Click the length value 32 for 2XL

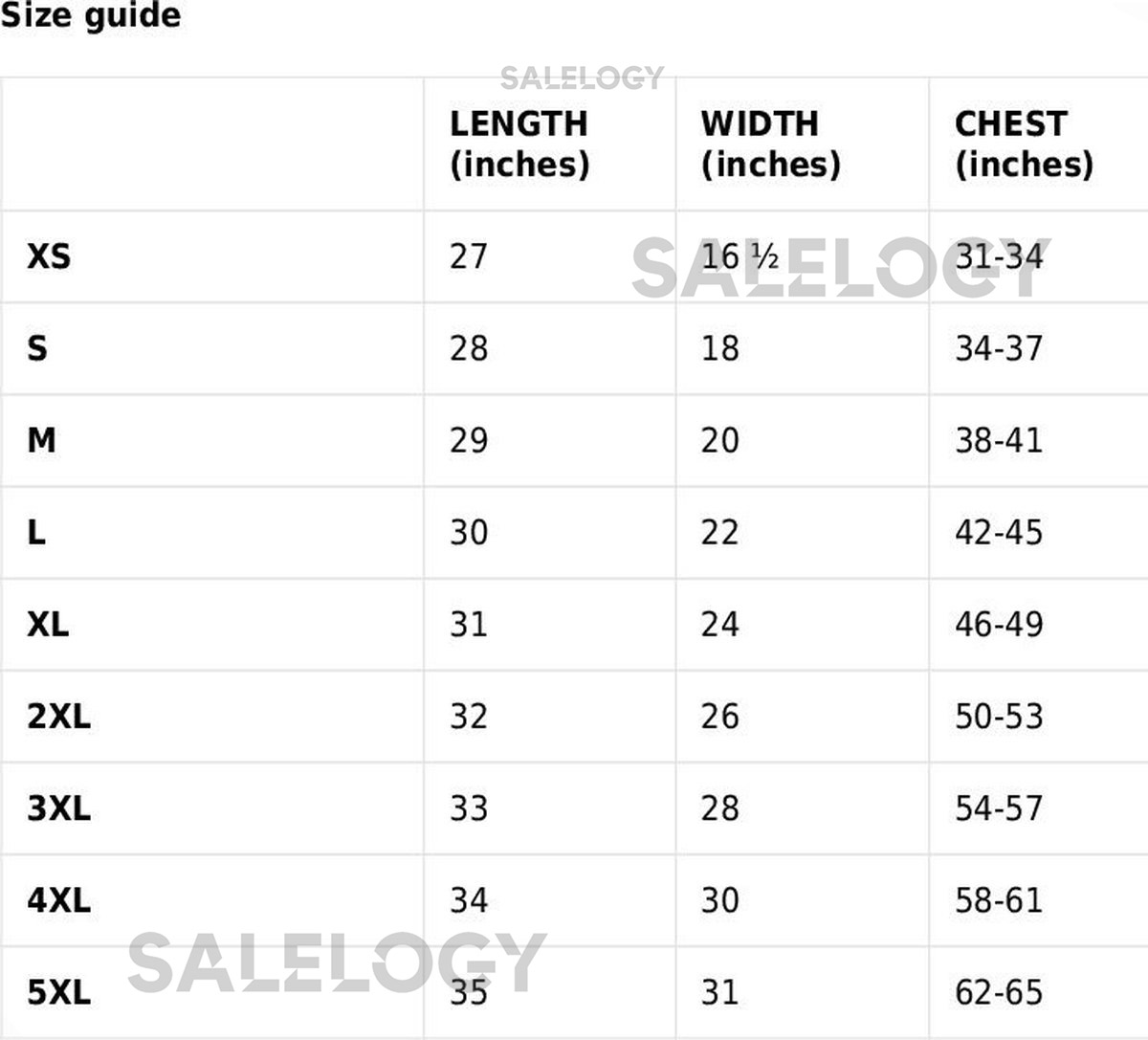[469, 716]
